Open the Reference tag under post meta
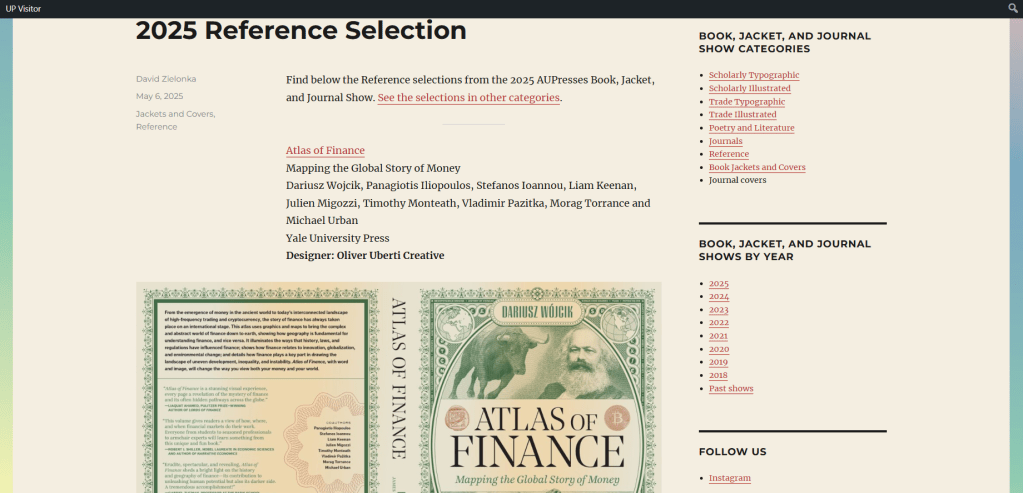Screen dimensions: 1023x493 click(156, 127)
